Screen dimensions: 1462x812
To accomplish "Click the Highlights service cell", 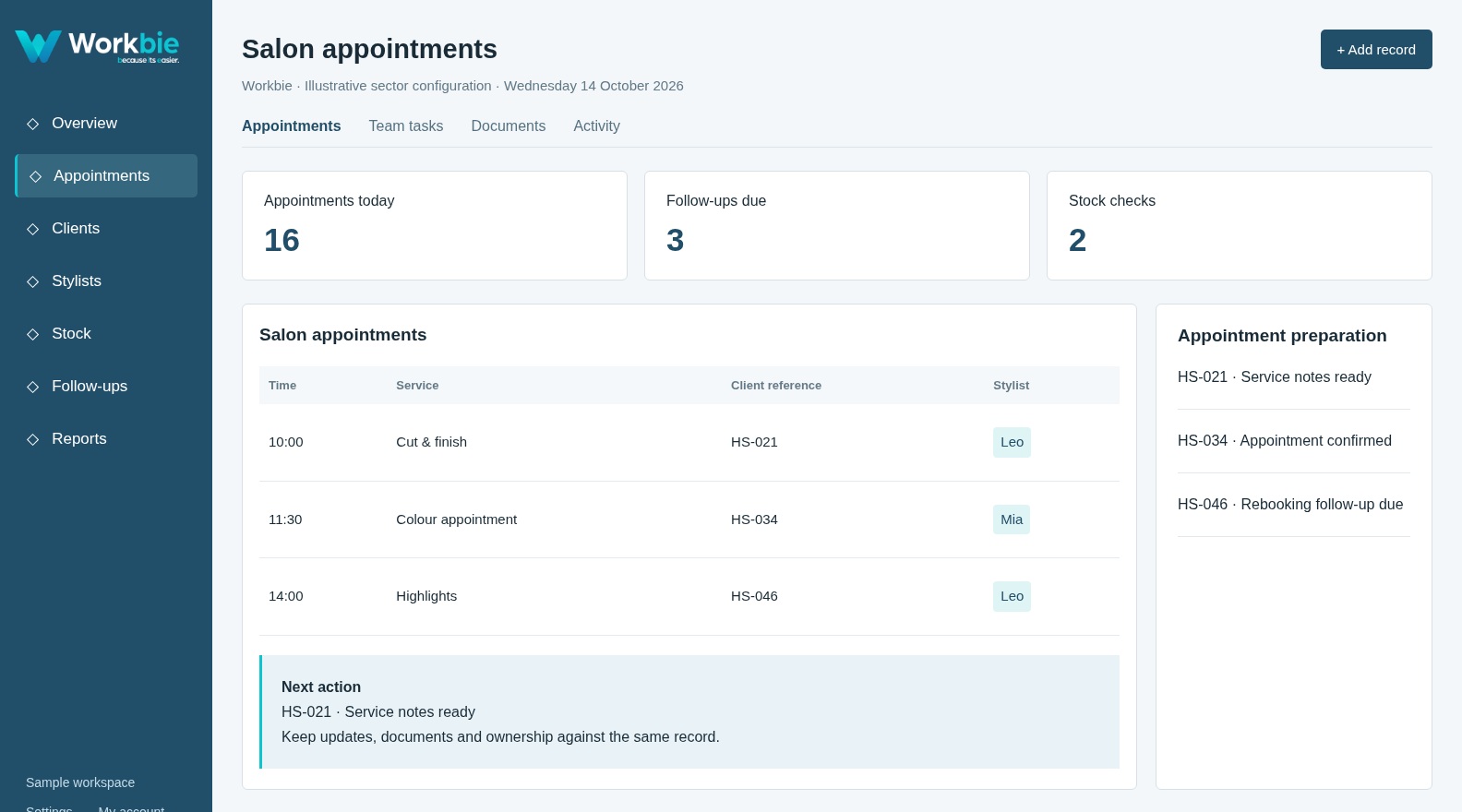I will coord(426,597).
